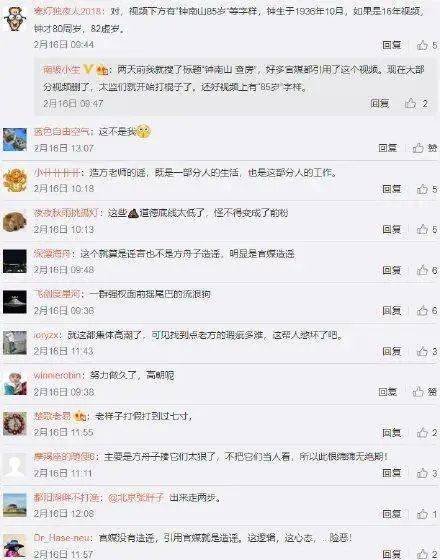
Task: Open winnierobin's profile via username
Action: [x=57, y=375]
